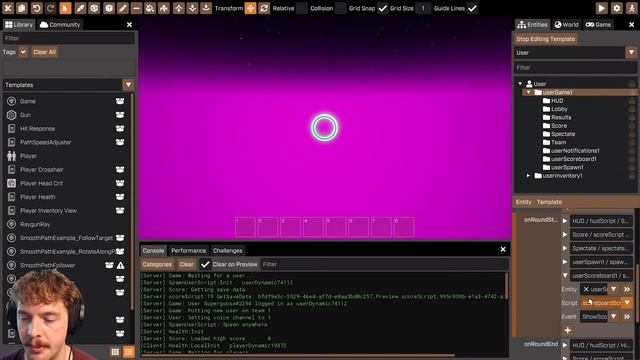Collapse the userGame1 tree node

coord(528,92)
